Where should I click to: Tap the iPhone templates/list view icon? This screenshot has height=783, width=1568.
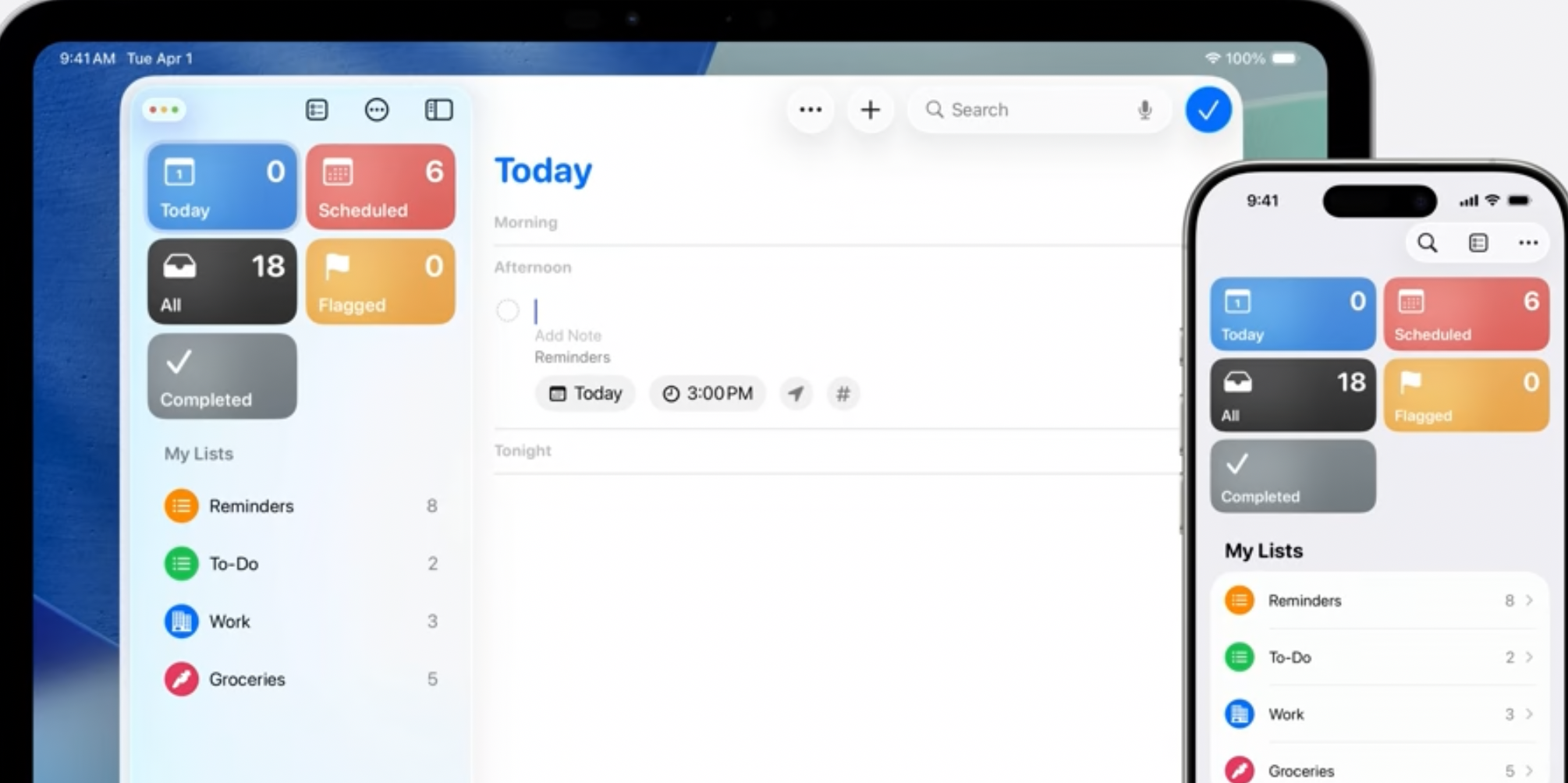coord(1478,243)
